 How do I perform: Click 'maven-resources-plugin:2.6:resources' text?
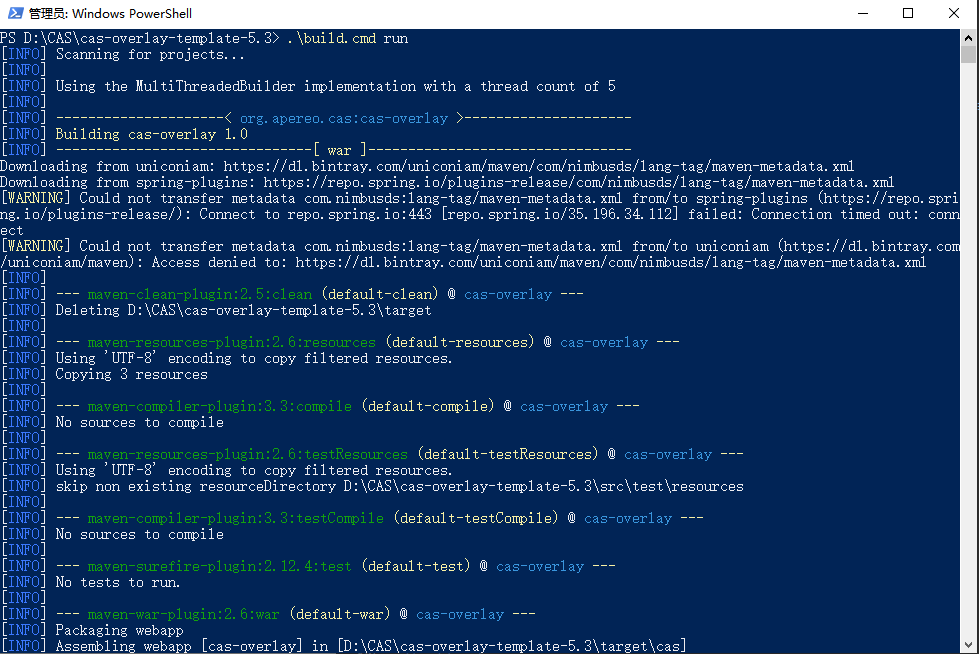coord(232,342)
